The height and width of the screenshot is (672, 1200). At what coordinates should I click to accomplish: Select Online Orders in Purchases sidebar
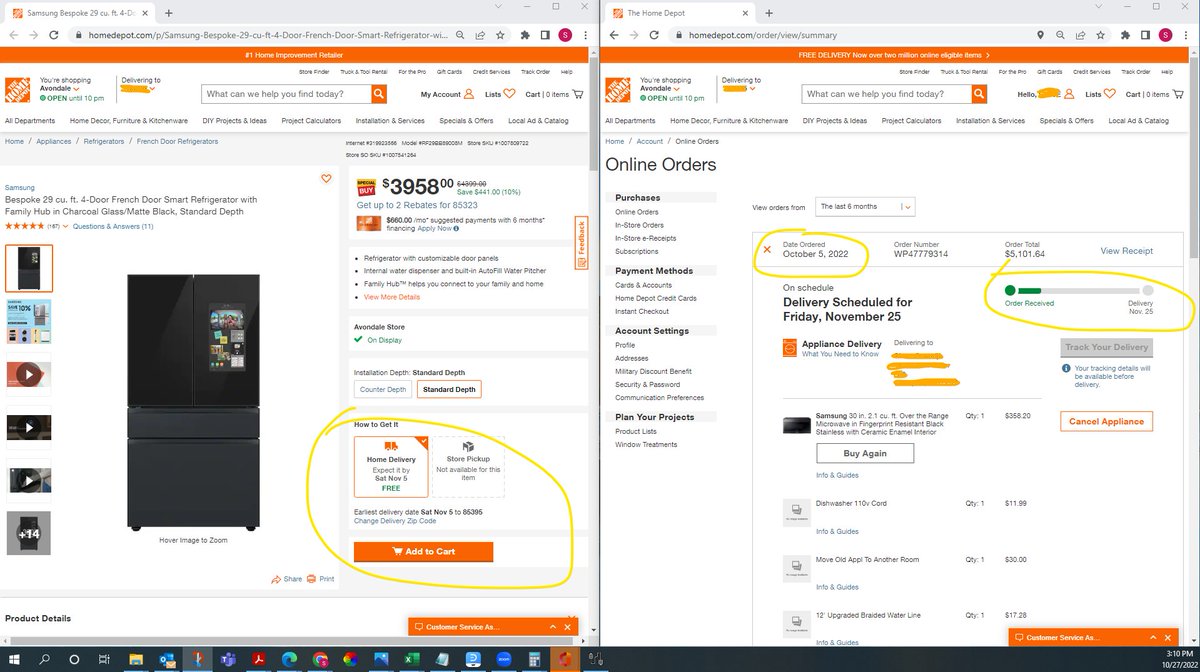636,212
